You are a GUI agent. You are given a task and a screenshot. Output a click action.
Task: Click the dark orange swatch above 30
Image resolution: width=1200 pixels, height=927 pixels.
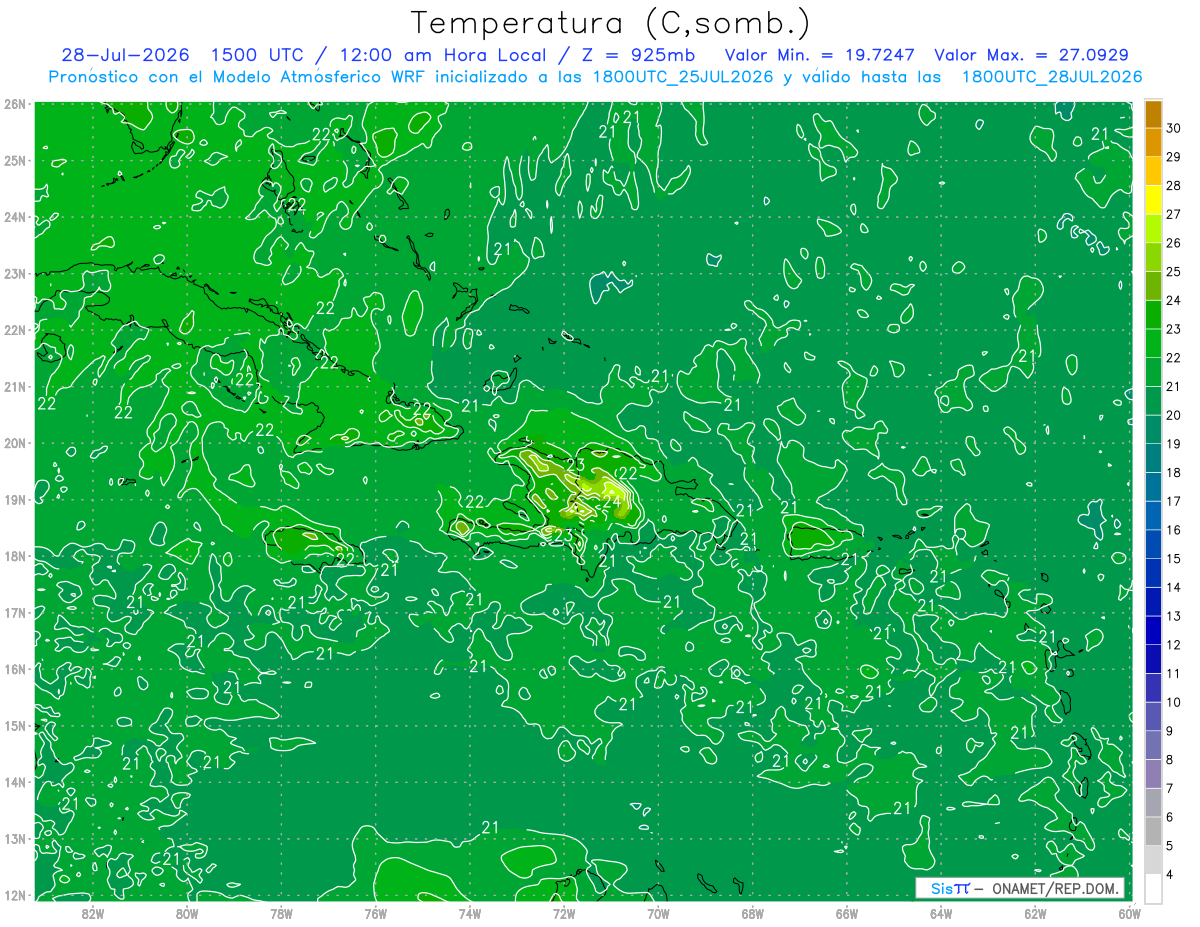pos(1153,114)
